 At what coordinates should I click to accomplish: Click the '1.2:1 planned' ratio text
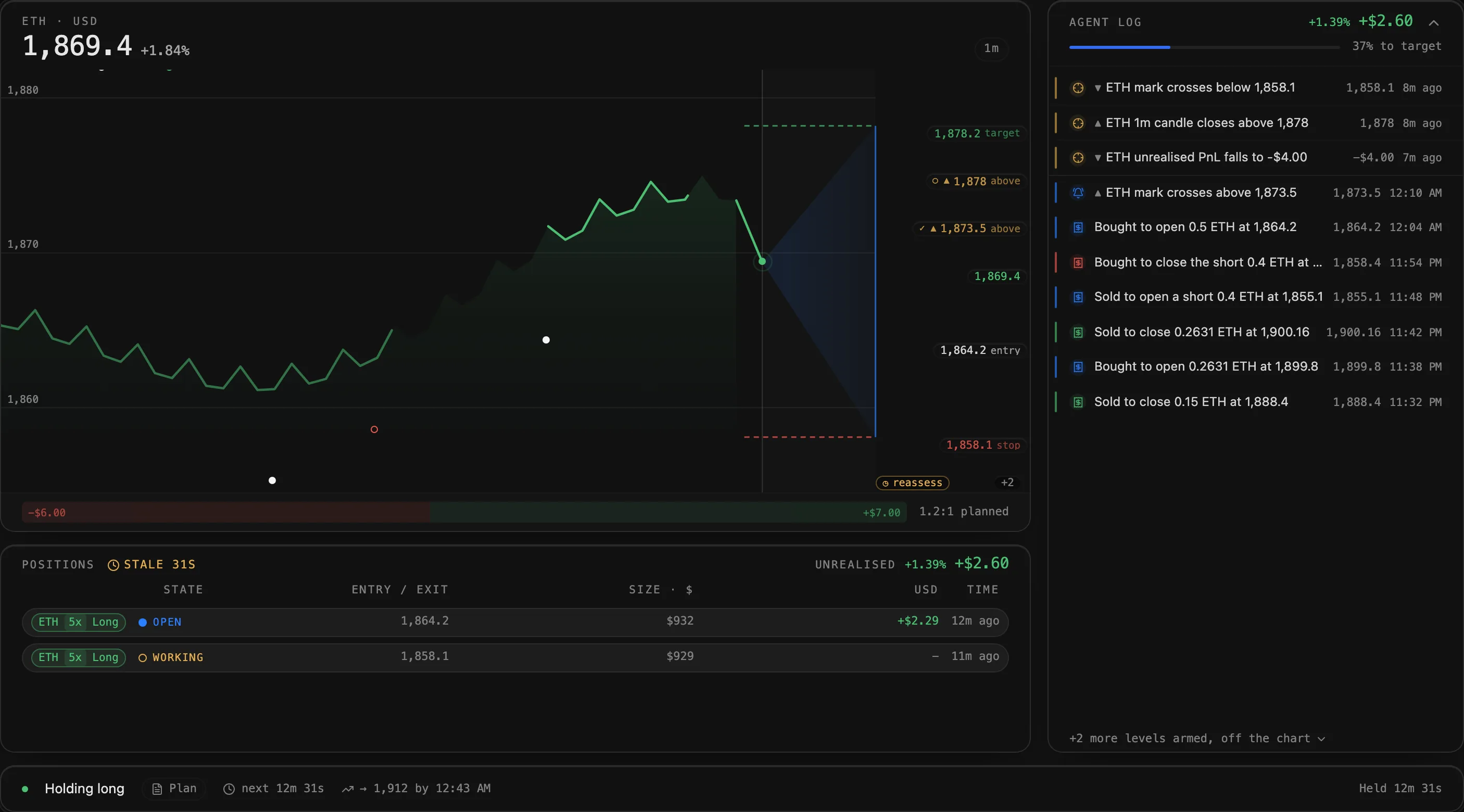[963, 512]
